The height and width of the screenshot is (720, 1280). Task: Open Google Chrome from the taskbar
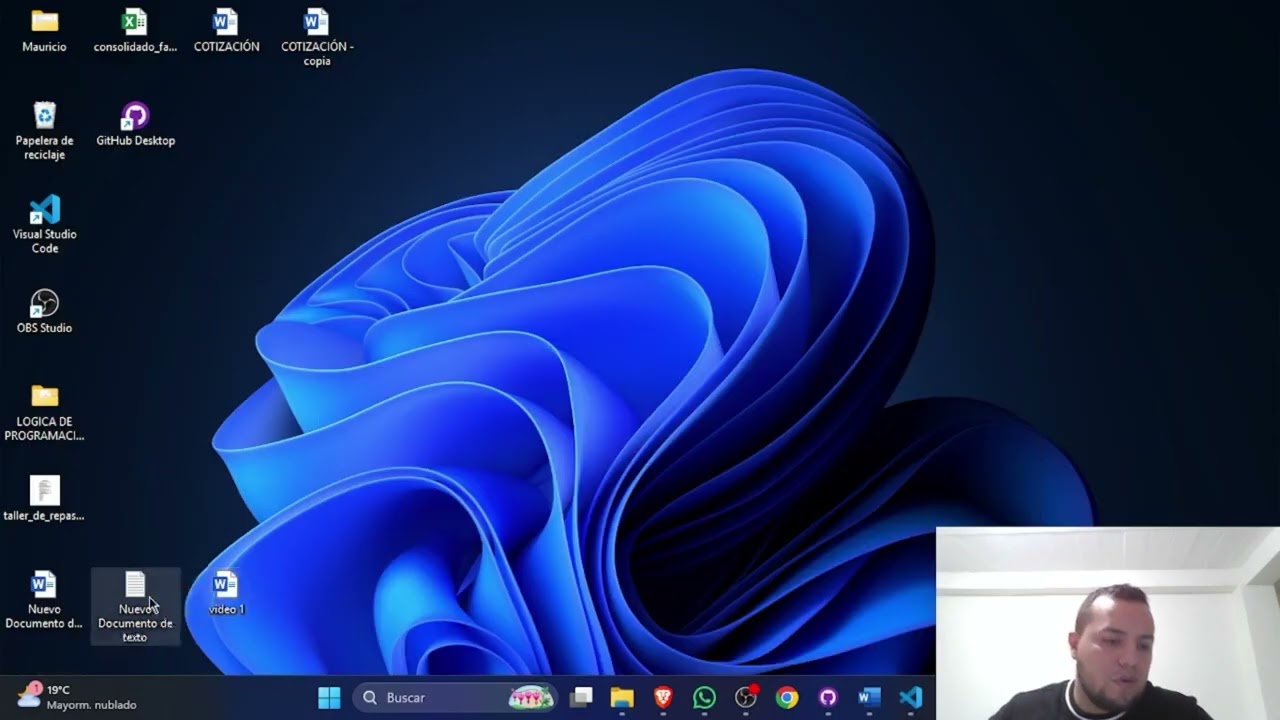[x=787, y=697]
